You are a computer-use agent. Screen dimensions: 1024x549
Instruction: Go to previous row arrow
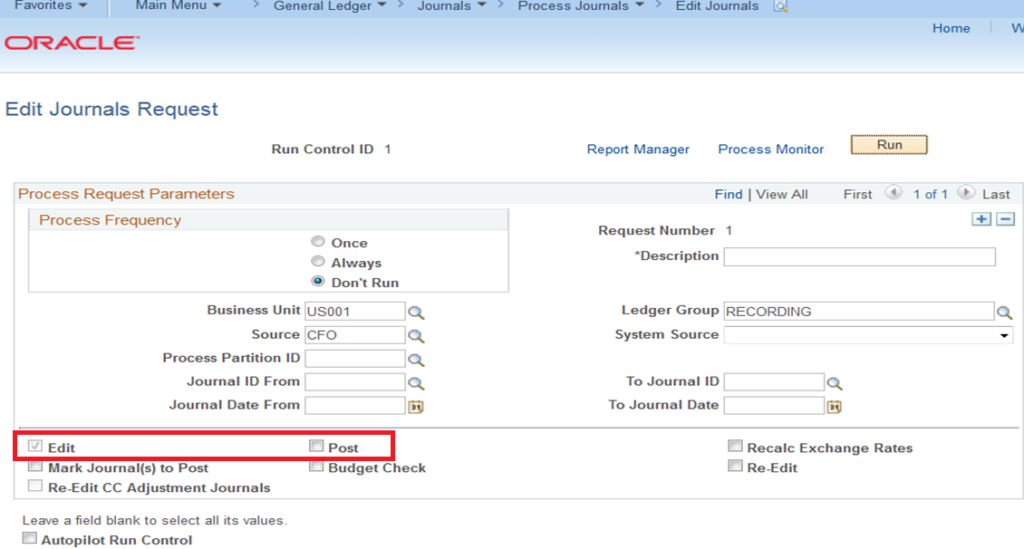click(893, 193)
